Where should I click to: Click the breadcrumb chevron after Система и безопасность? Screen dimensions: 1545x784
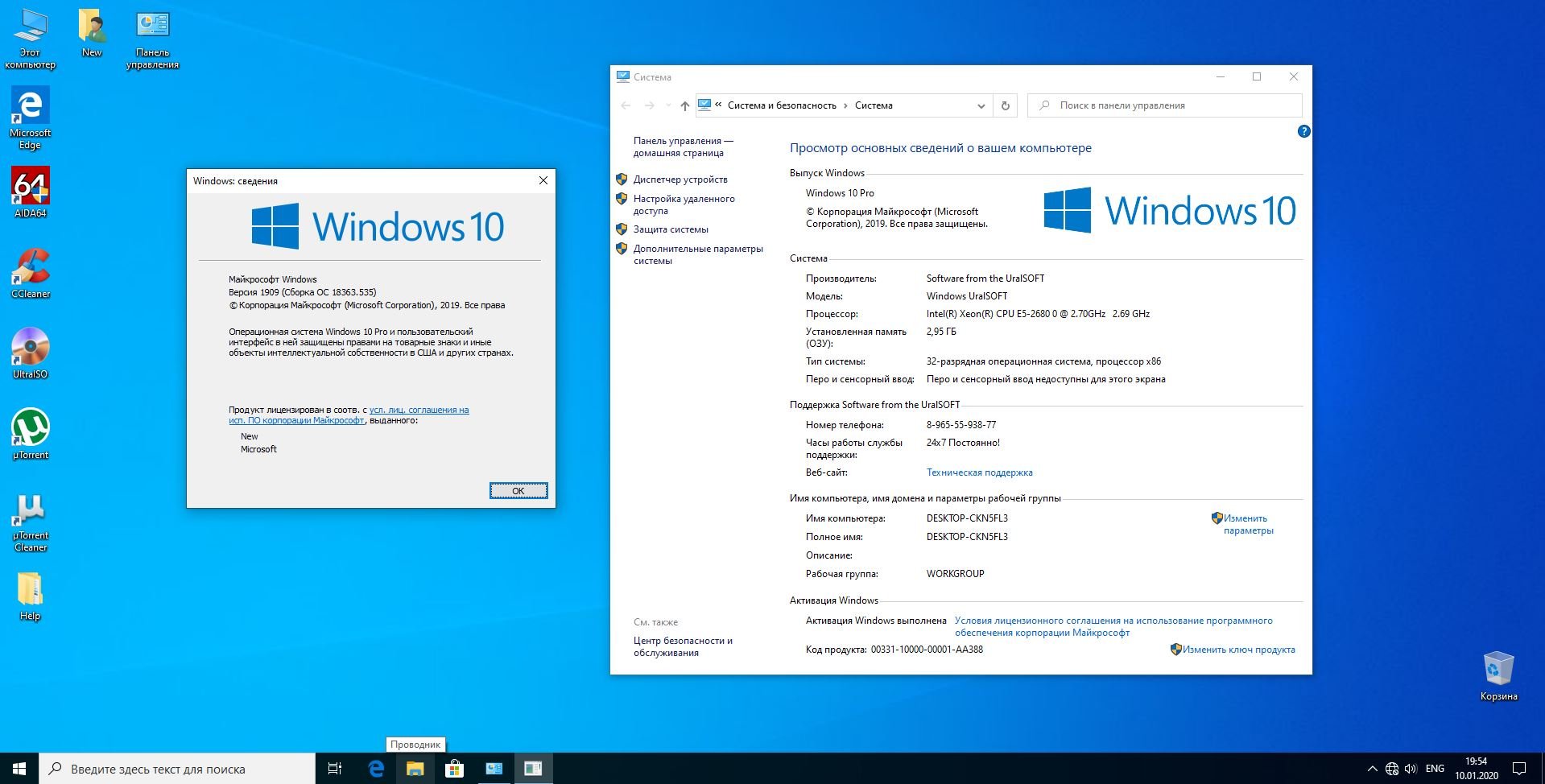[x=845, y=105]
